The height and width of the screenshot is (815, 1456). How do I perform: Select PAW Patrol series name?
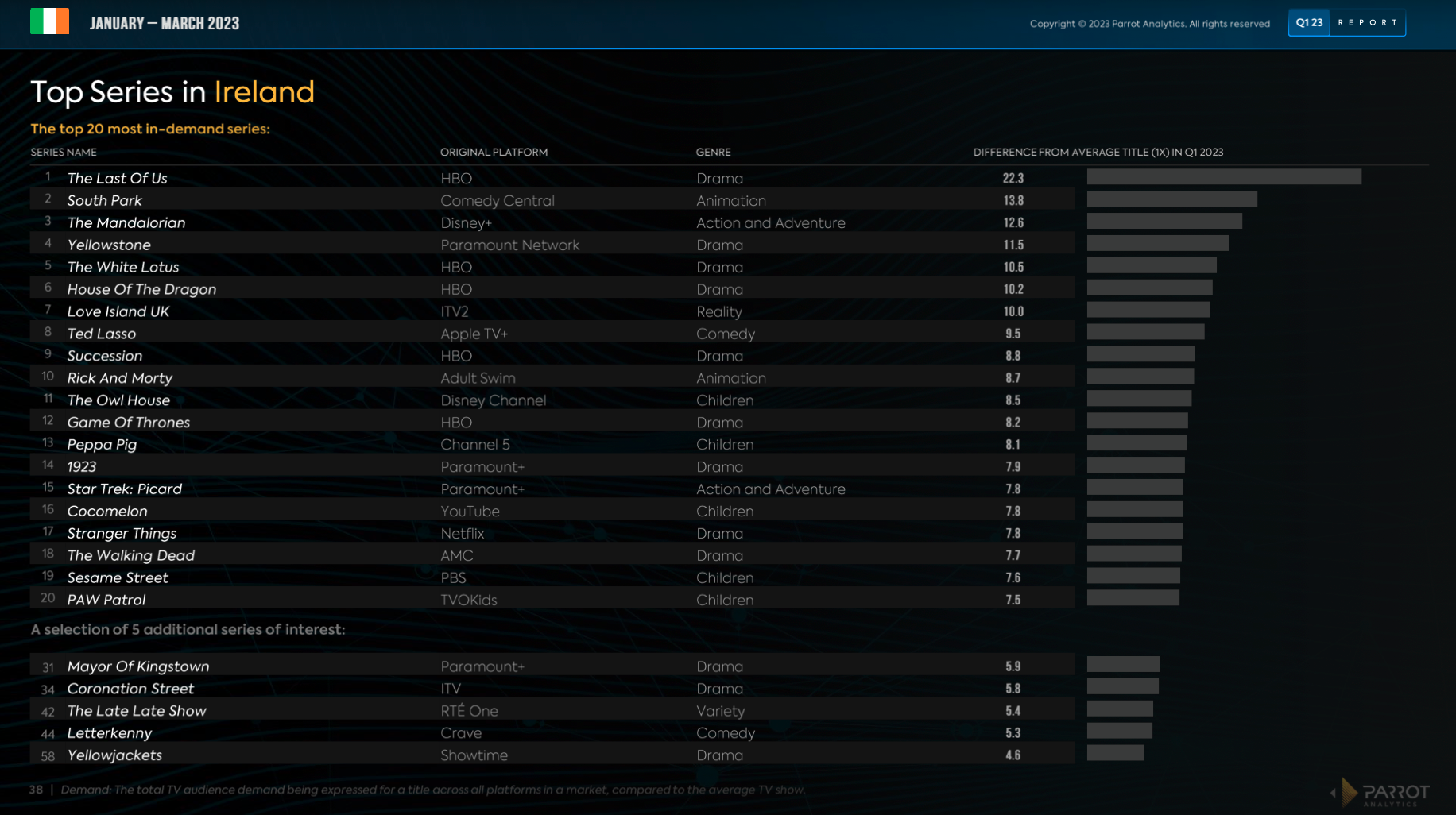(x=106, y=601)
